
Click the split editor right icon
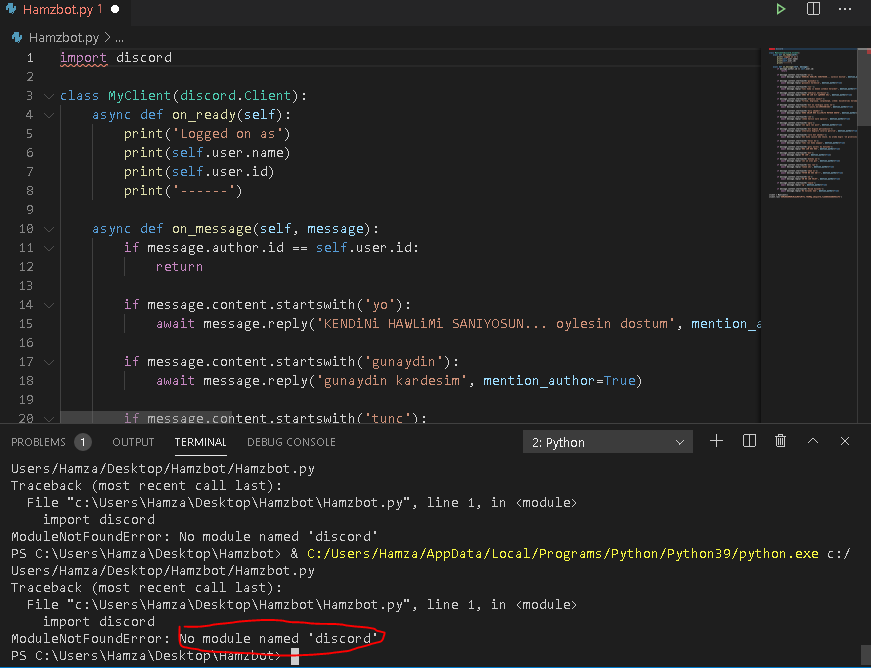coord(814,9)
